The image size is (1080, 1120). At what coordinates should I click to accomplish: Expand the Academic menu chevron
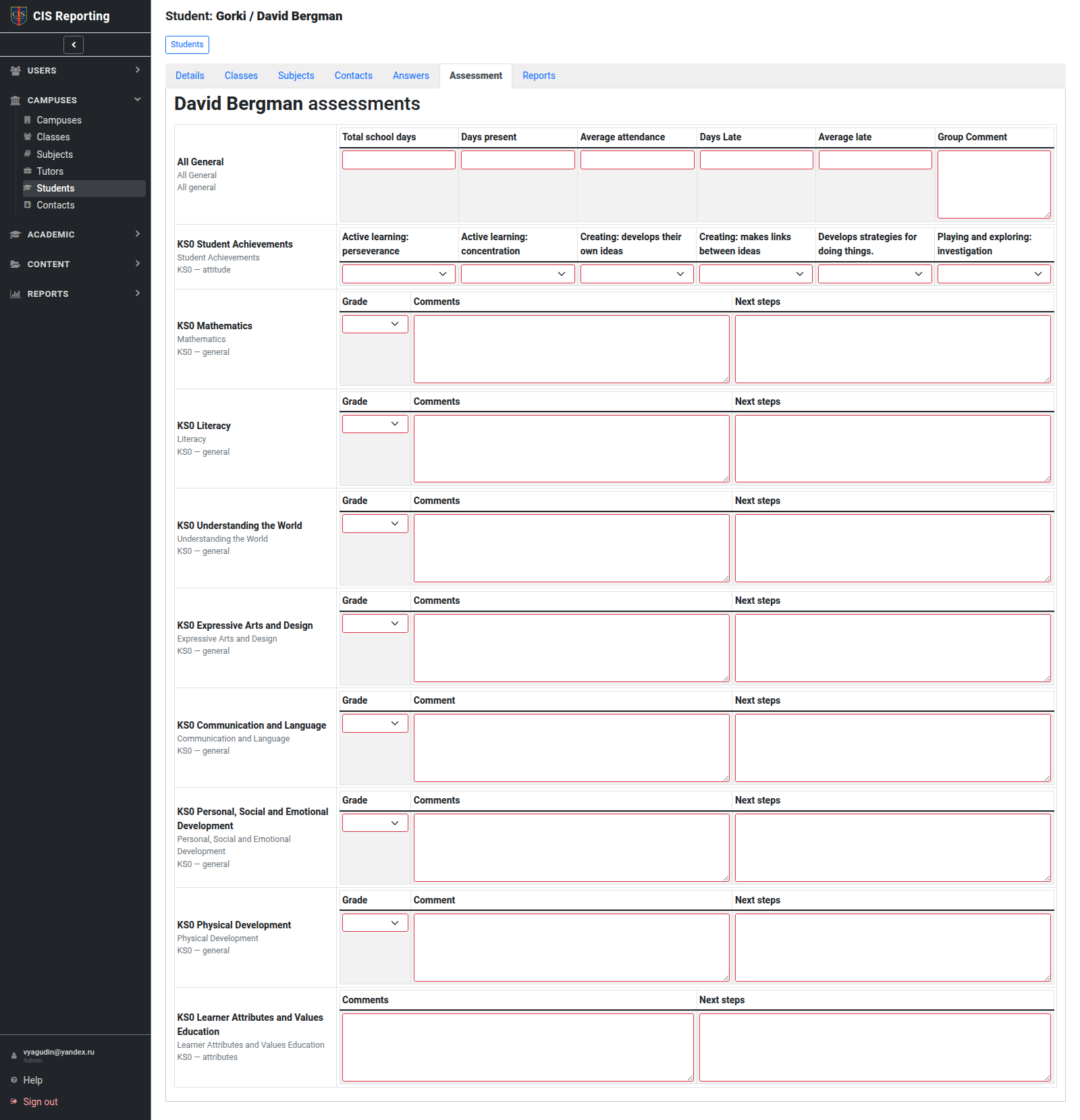(138, 234)
